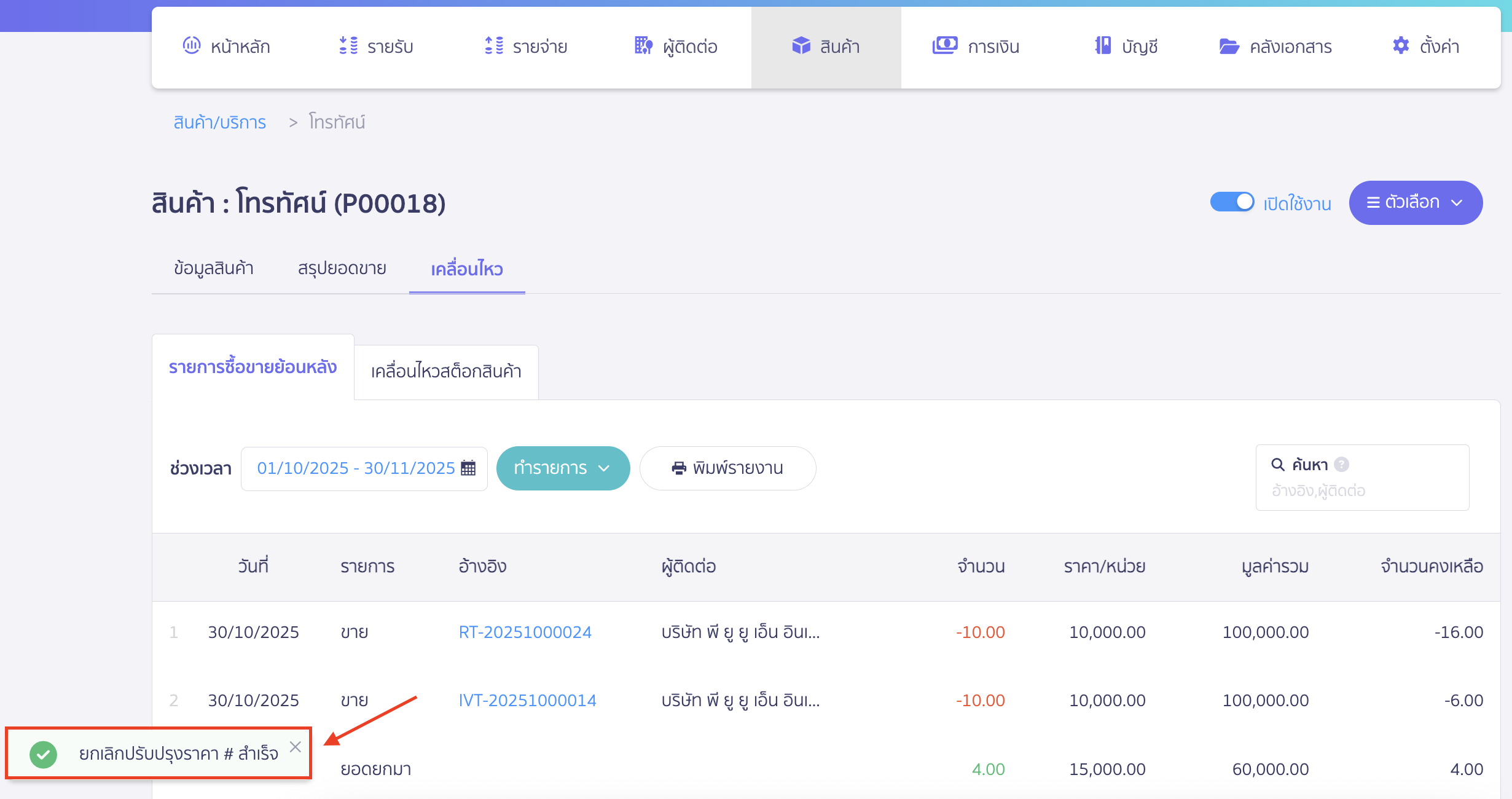1512x799 pixels.
Task: Open reference link RT-20251000024
Action: tap(525, 632)
